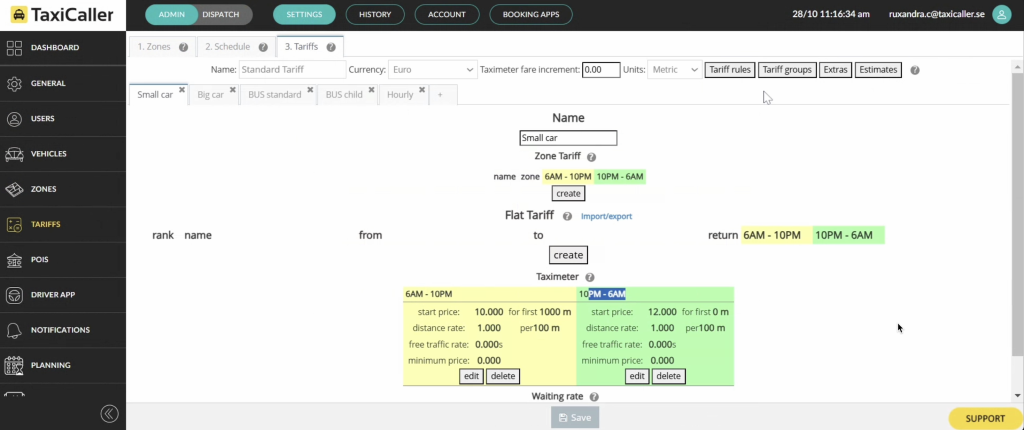This screenshot has width=1024, height=430.
Task: Open the Notifications bell icon
Action: [14, 330]
